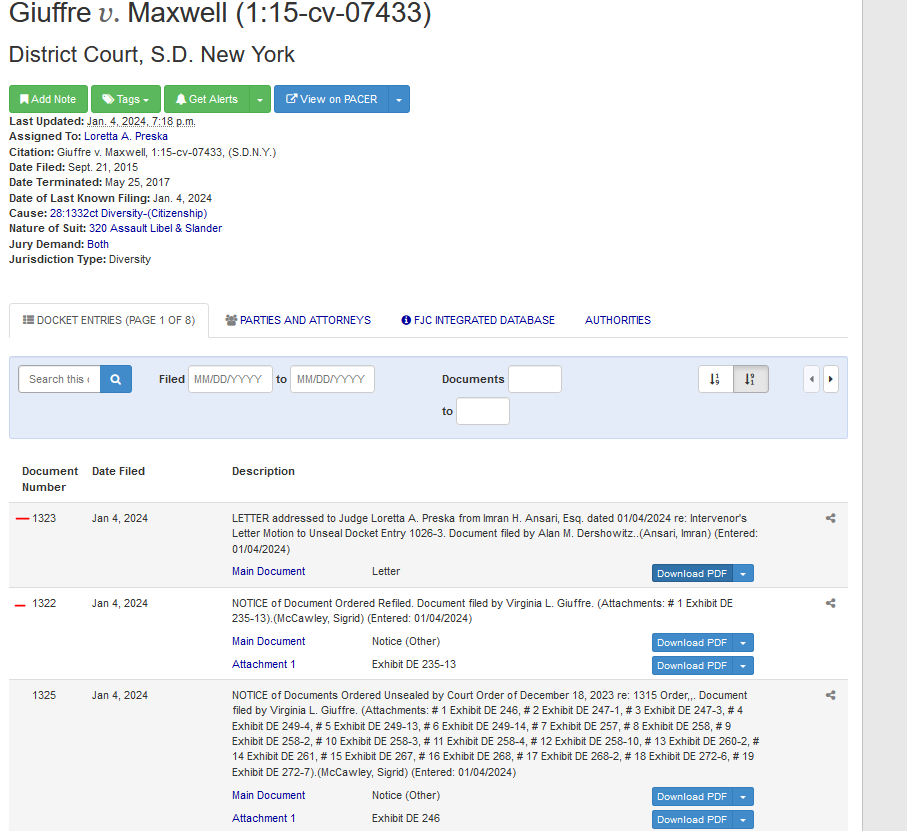Open the 320 Assault Libel & Slander link
The image size is (907, 831).
(156, 228)
